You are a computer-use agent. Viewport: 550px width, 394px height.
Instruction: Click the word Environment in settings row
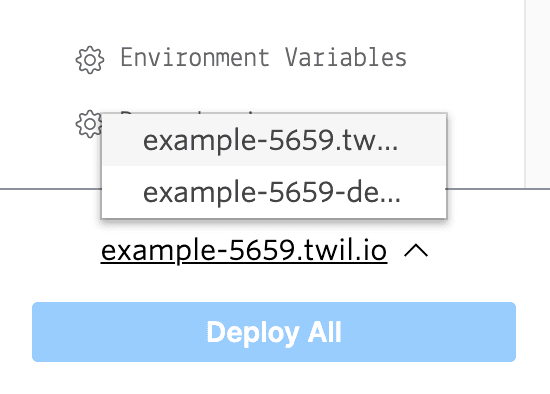195,58
